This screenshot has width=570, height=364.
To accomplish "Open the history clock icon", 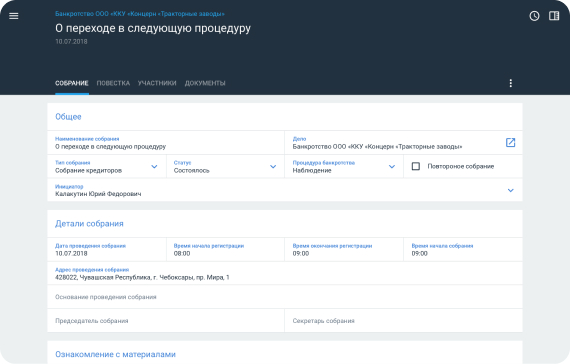I will pyautogui.click(x=534, y=16).
